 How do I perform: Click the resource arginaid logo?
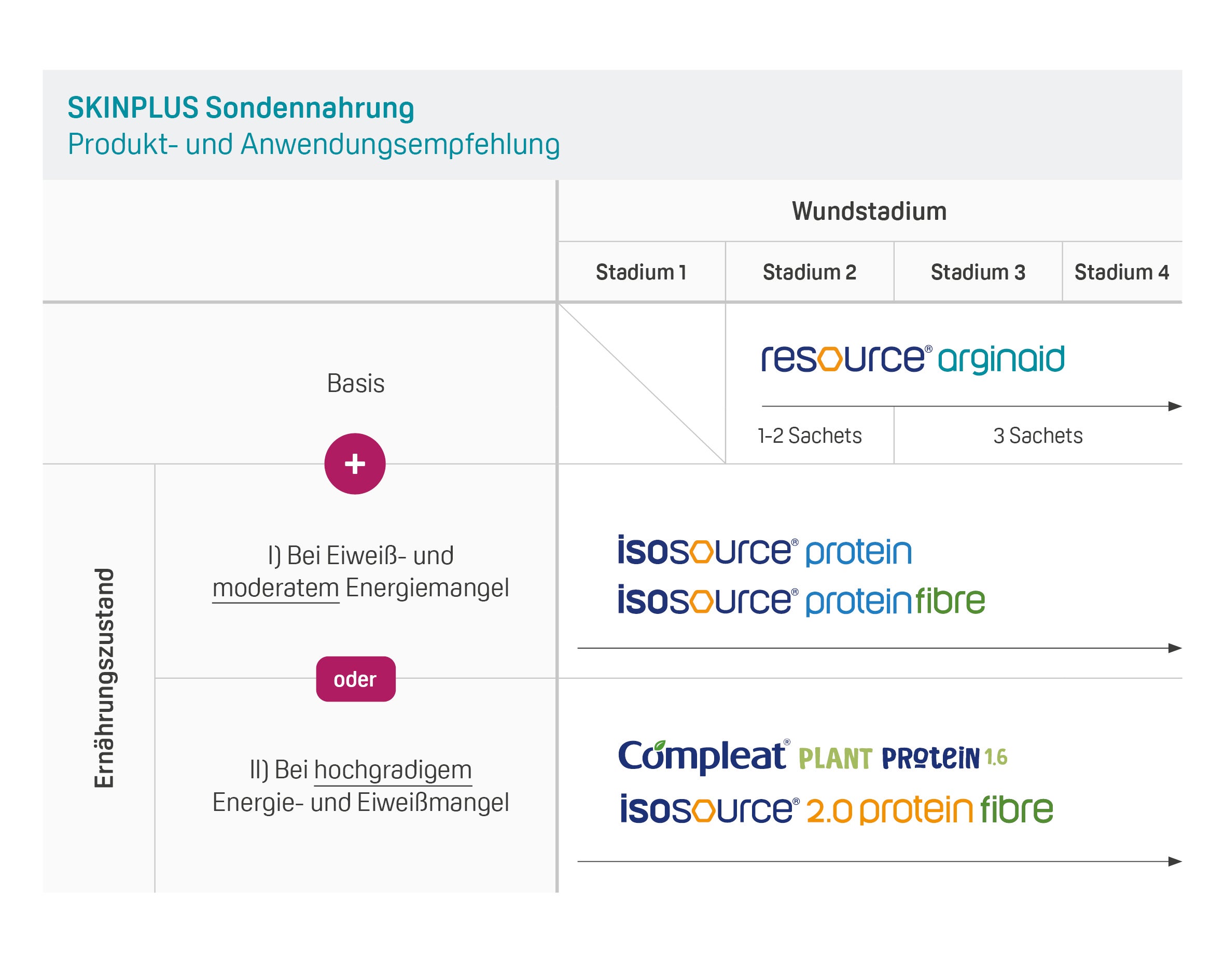(x=912, y=359)
